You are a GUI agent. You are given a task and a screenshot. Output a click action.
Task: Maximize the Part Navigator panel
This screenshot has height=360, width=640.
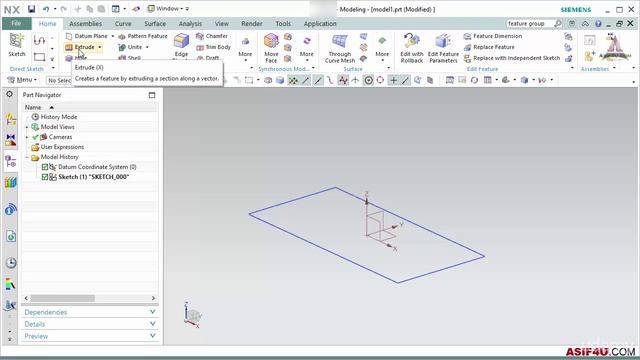[152, 95]
